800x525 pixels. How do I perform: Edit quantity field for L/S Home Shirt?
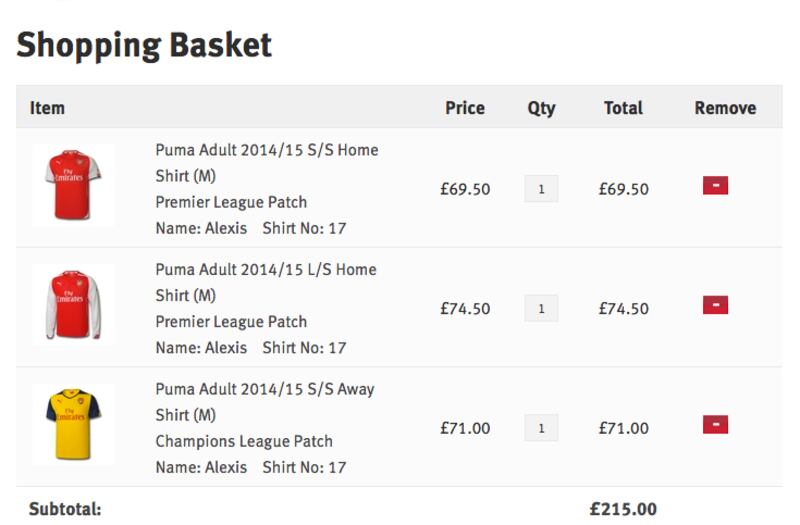point(541,308)
